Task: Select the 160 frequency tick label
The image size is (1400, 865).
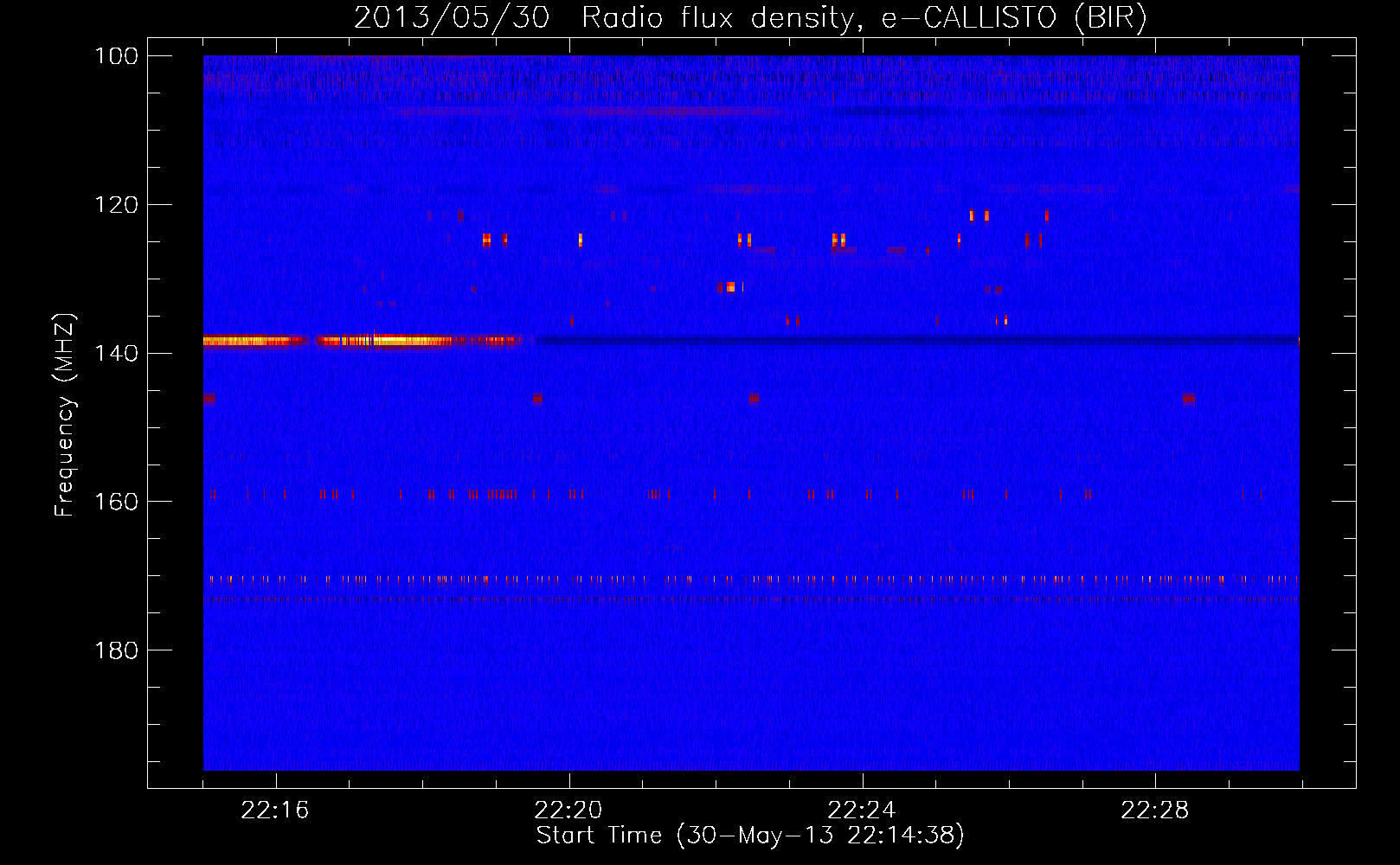Action: coord(117,502)
